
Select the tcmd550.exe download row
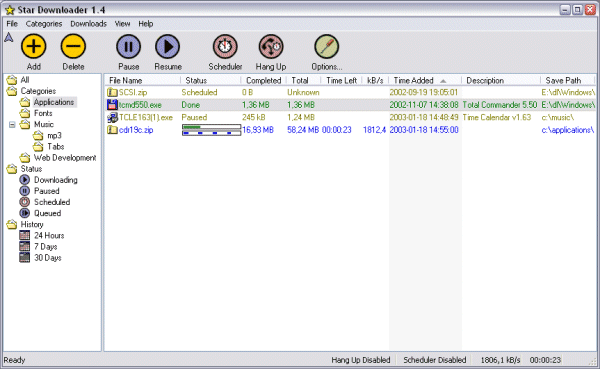point(350,105)
